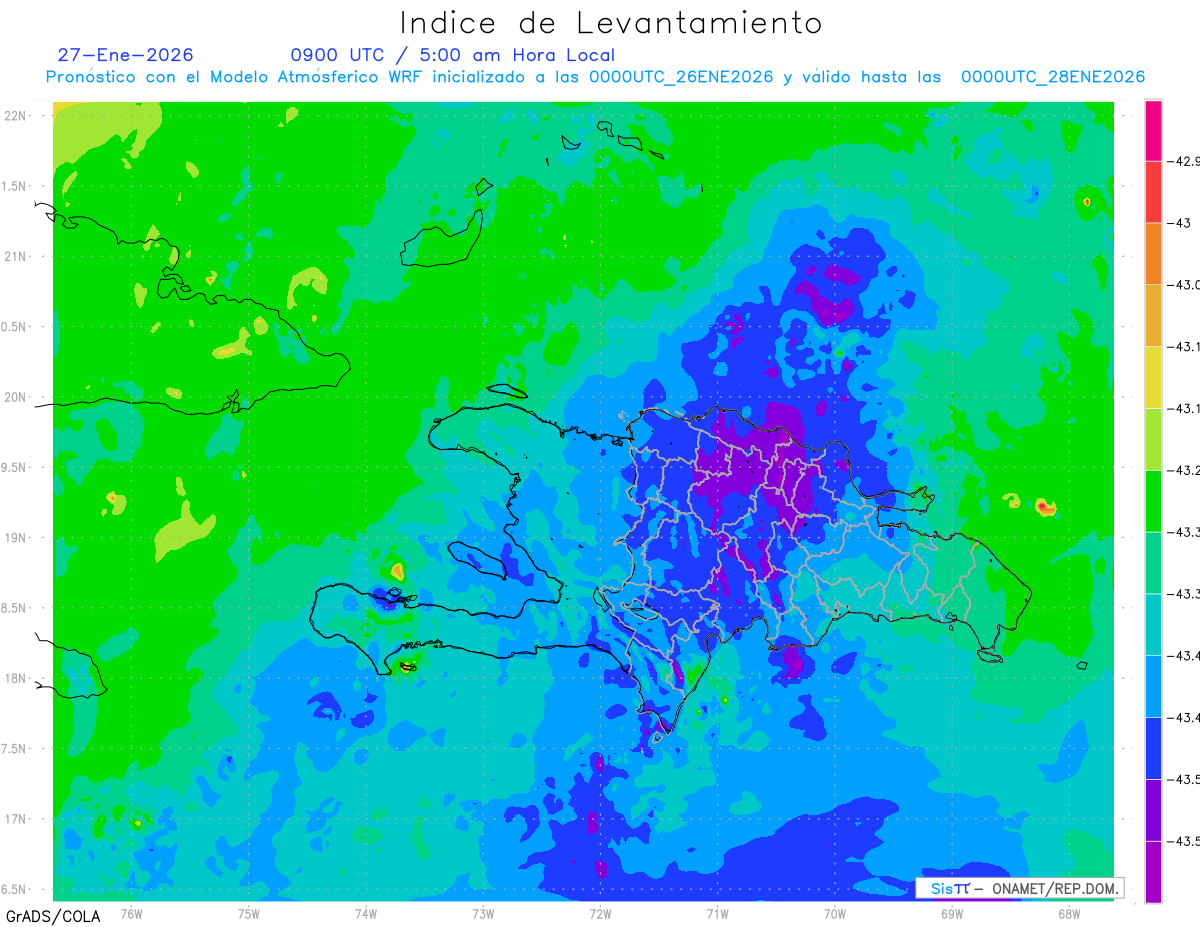This screenshot has height=927, width=1200.
Task: Select the violet swatch second from legend bottom
Action: (1153, 809)
